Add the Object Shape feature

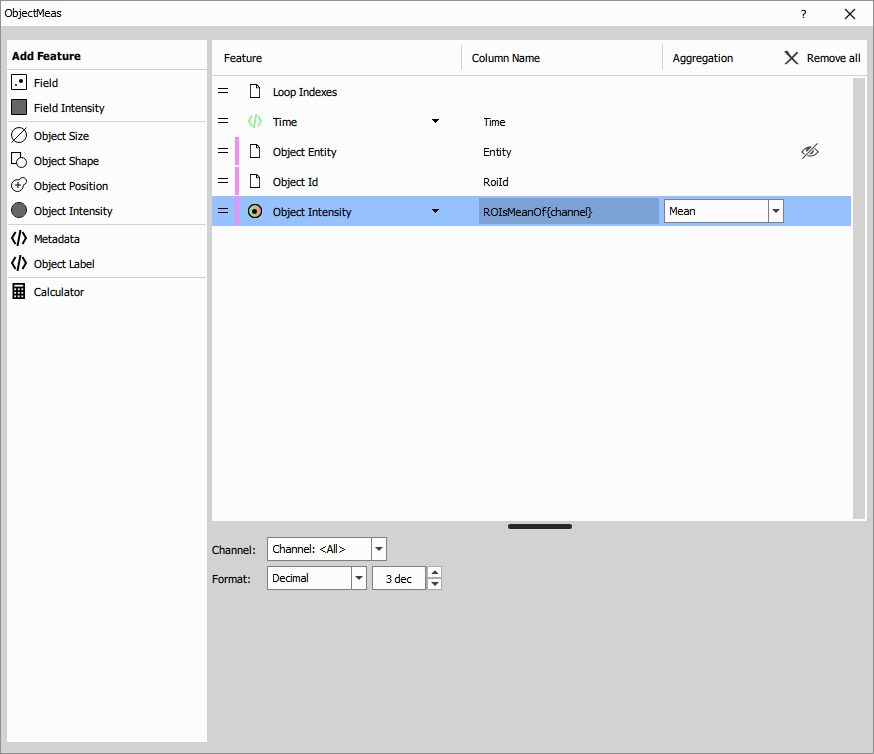pyautogui.click(x=66, y=161)
